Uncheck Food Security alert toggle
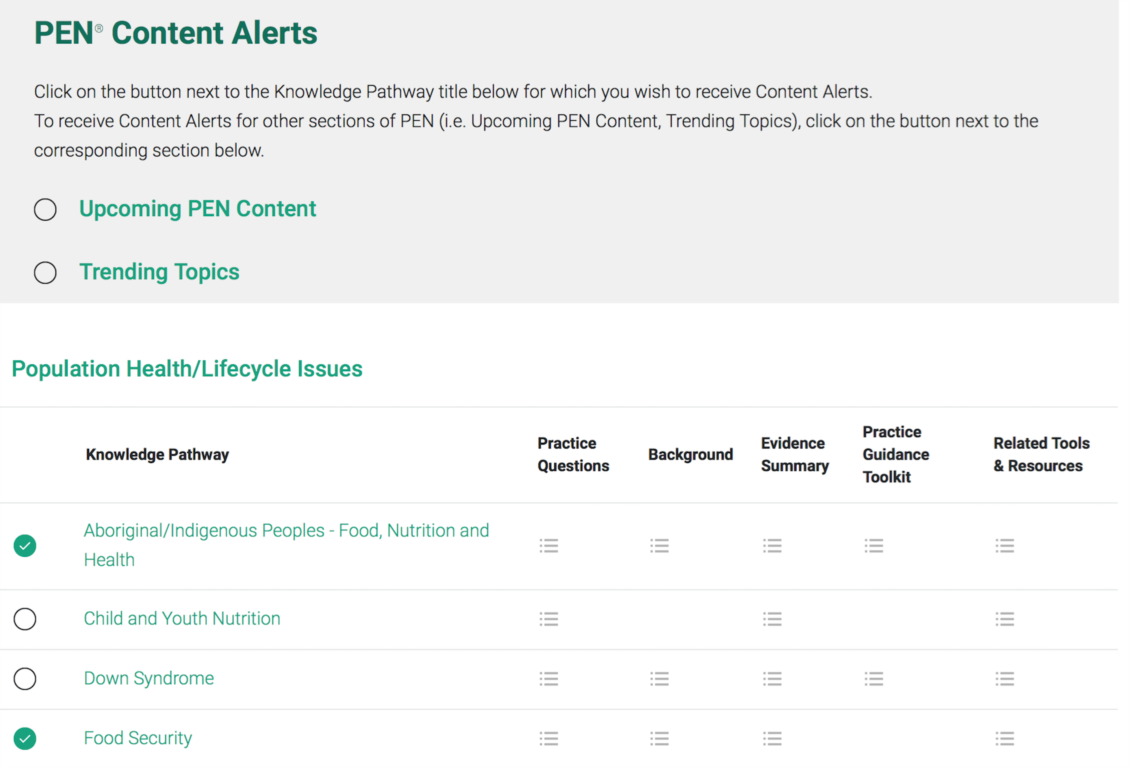This screenshot has height=767, width=1129. (x=25, y=738)
